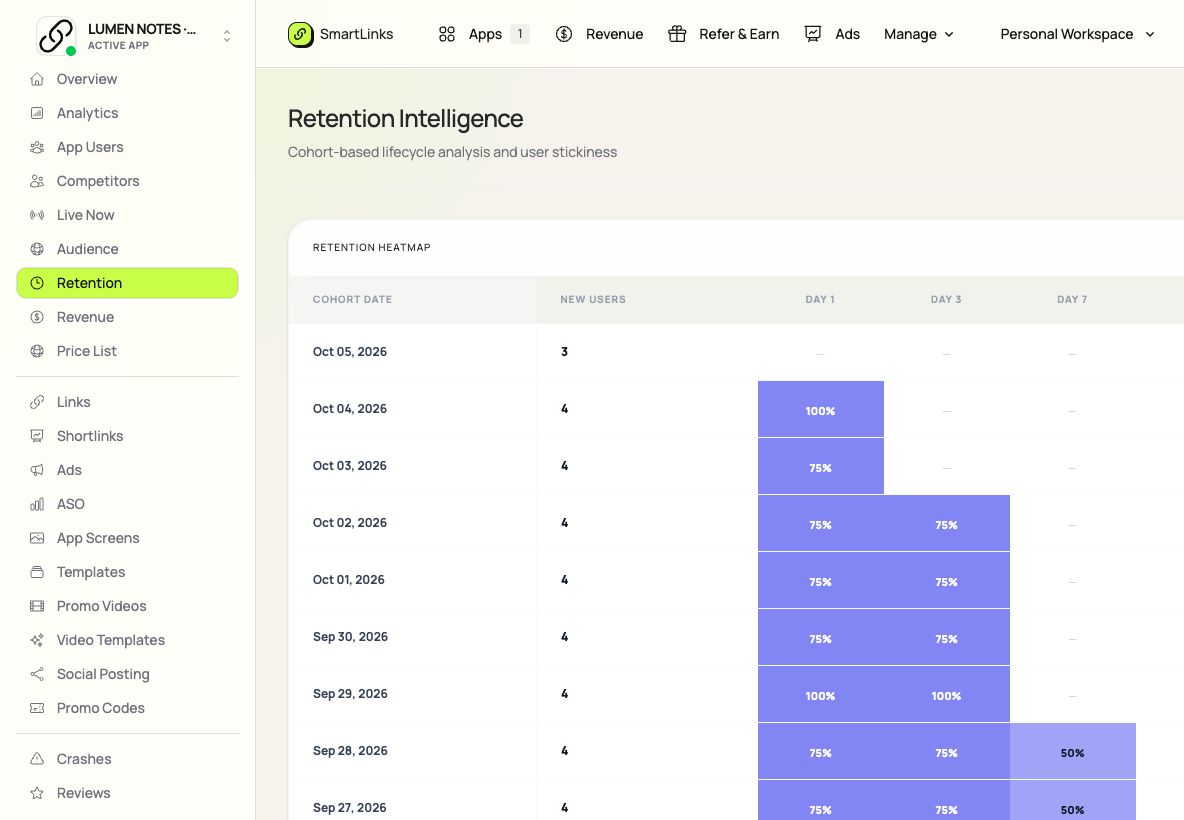Click the New Users column header
The image size is (1184, 820).
coord(593,299)
